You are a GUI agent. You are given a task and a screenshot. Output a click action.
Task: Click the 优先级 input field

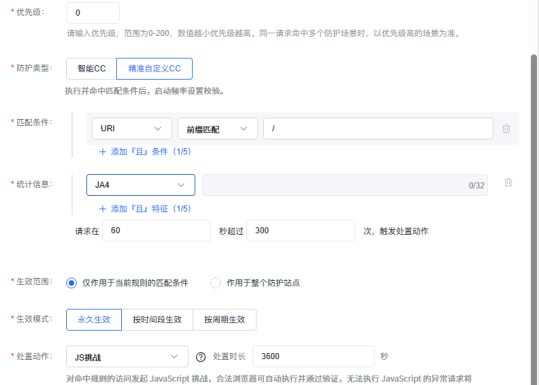click(93, 13)
